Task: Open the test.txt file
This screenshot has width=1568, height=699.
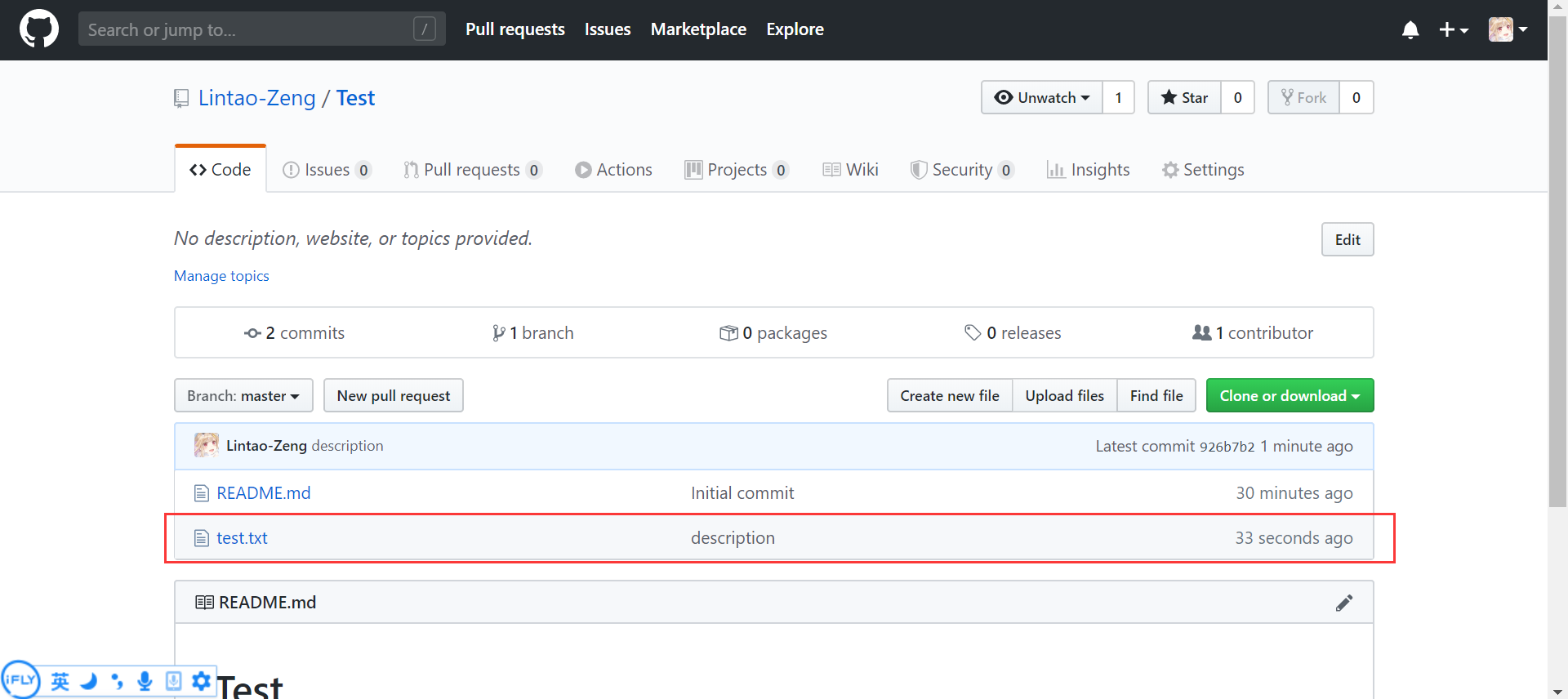Action: (x=242, y=538)
